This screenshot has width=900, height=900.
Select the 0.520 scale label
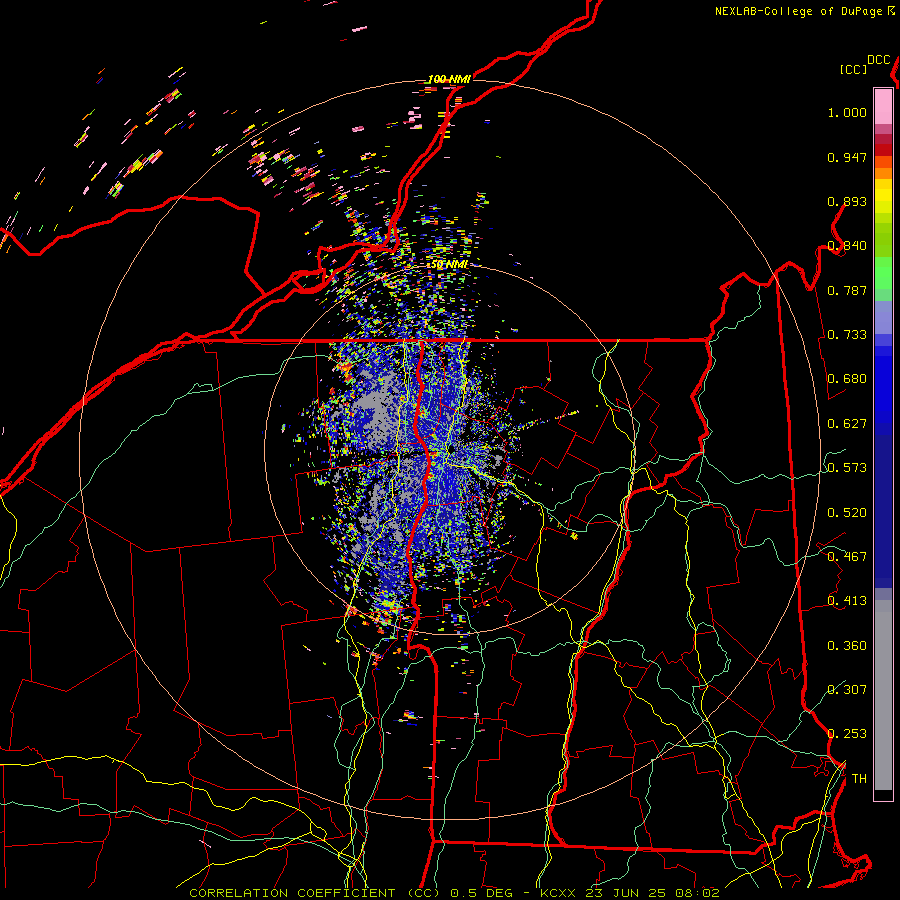pos(847,513)
